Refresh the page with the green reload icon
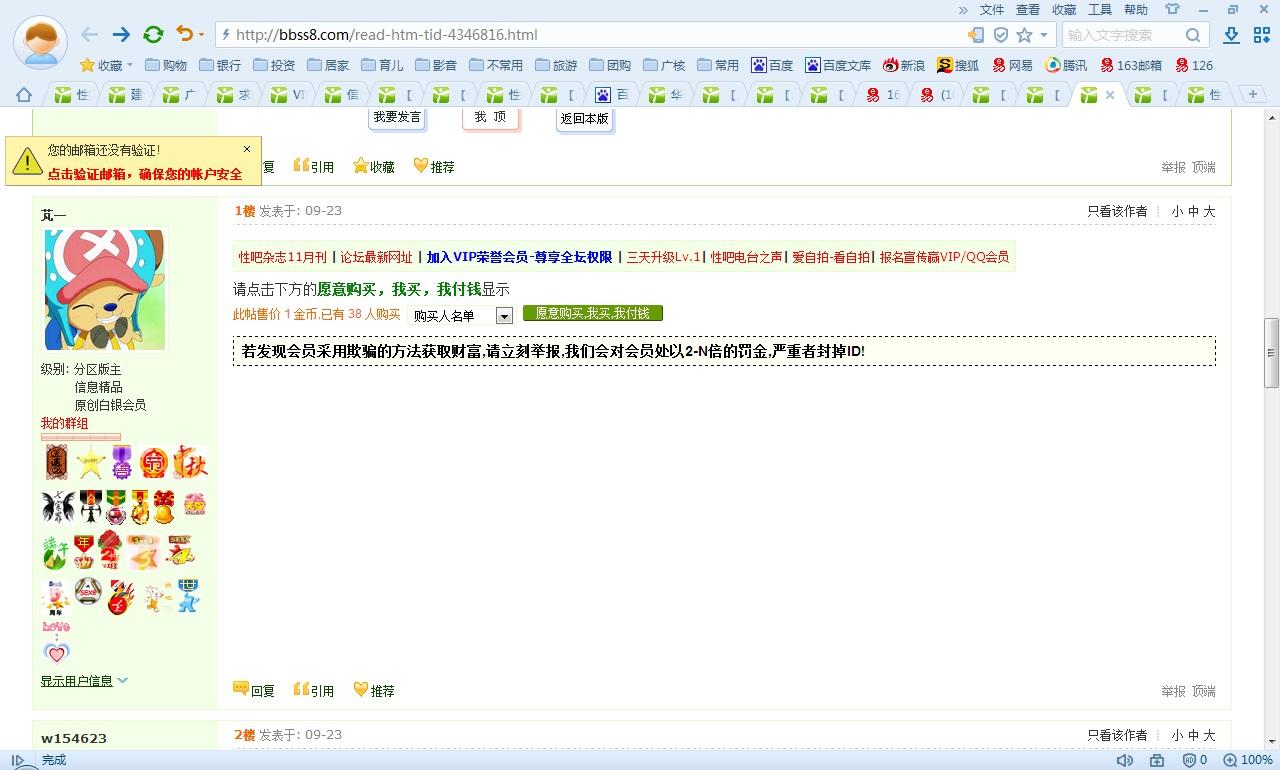This screenshot has height=770, width=1280. 153,35
